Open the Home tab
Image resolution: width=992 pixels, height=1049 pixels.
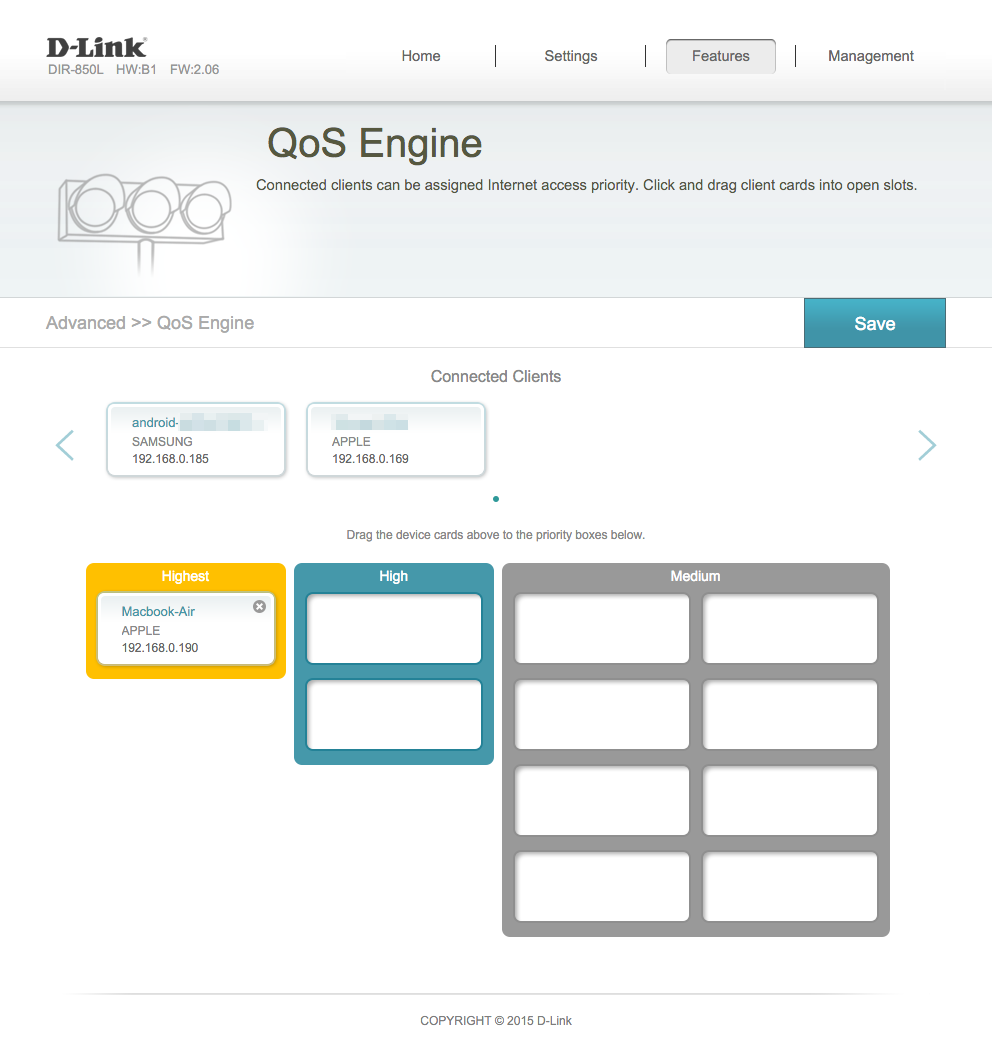421,56
